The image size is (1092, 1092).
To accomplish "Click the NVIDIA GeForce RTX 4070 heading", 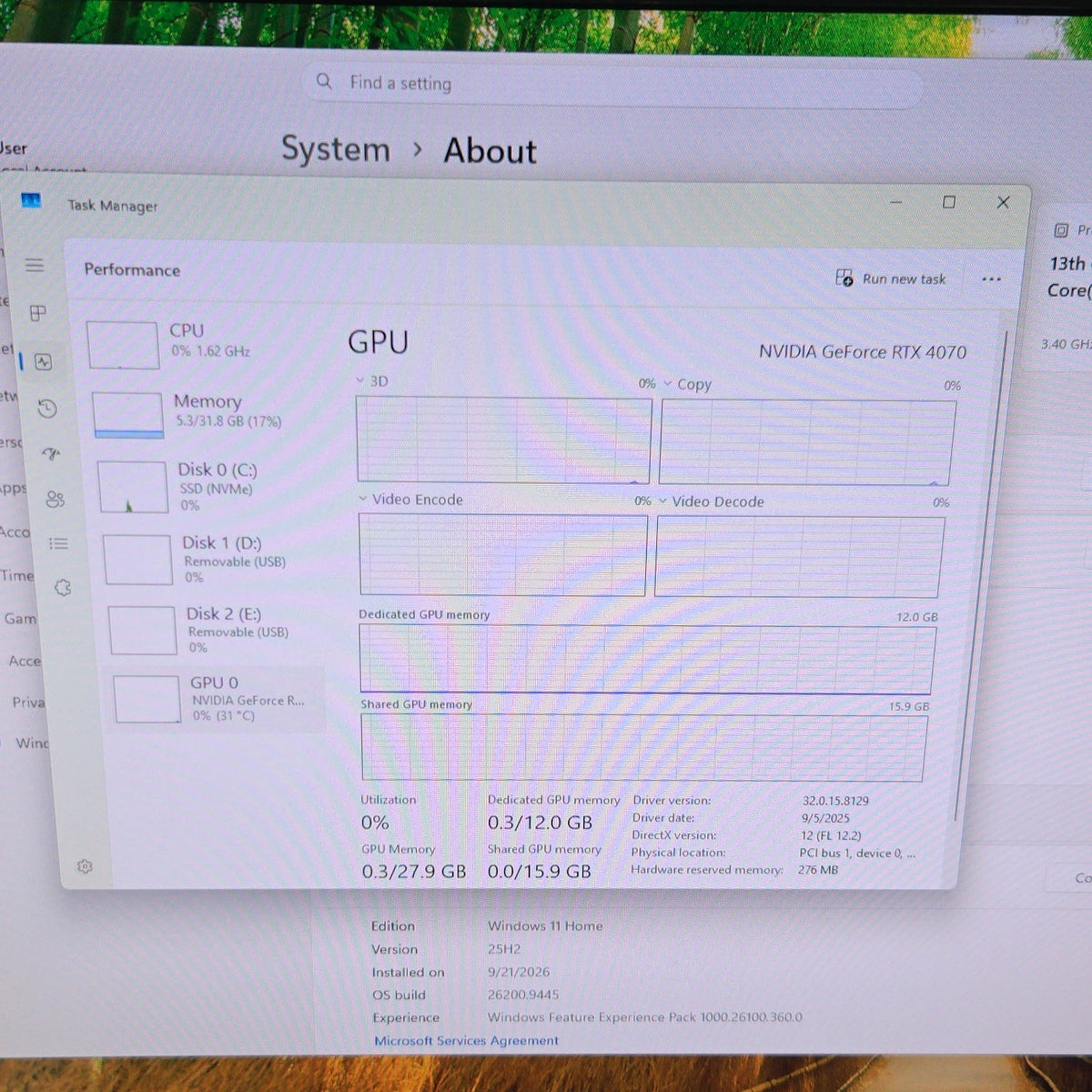I will (x=863, y=352).
